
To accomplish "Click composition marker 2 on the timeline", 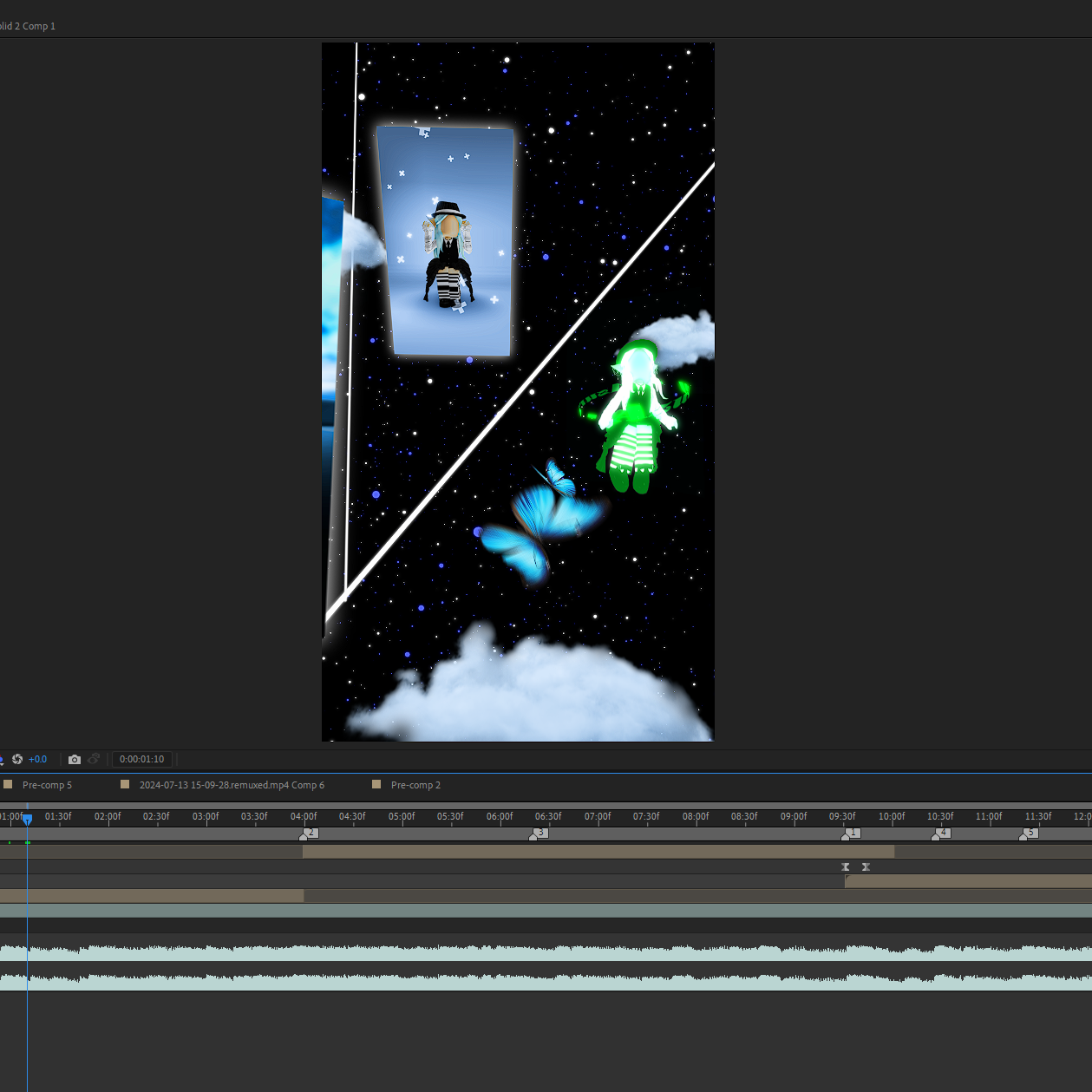I will pyautogui.click(x=310, y=834).
